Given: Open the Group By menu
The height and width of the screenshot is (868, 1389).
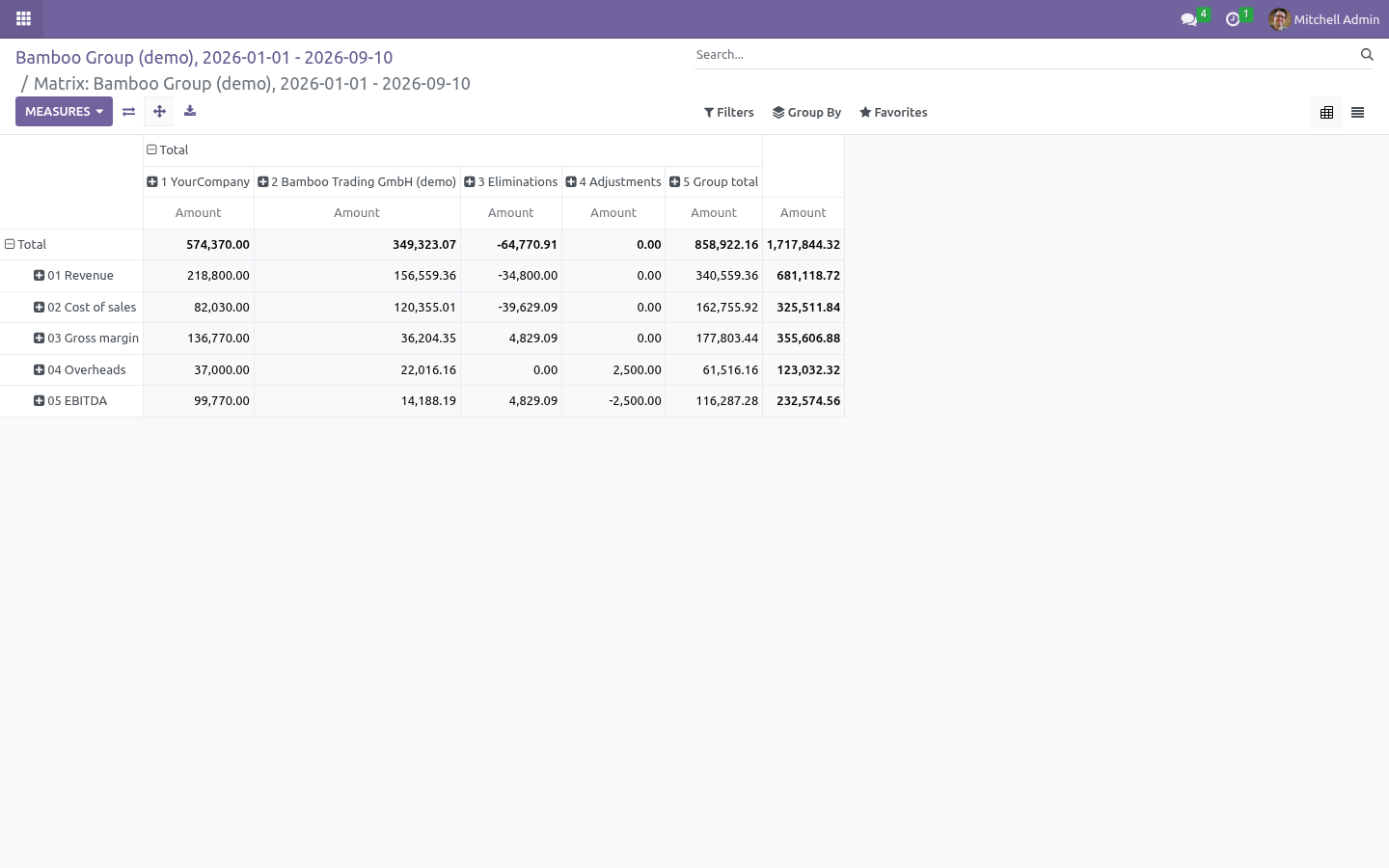Looking at the screenshot, I should click(806, 113).
